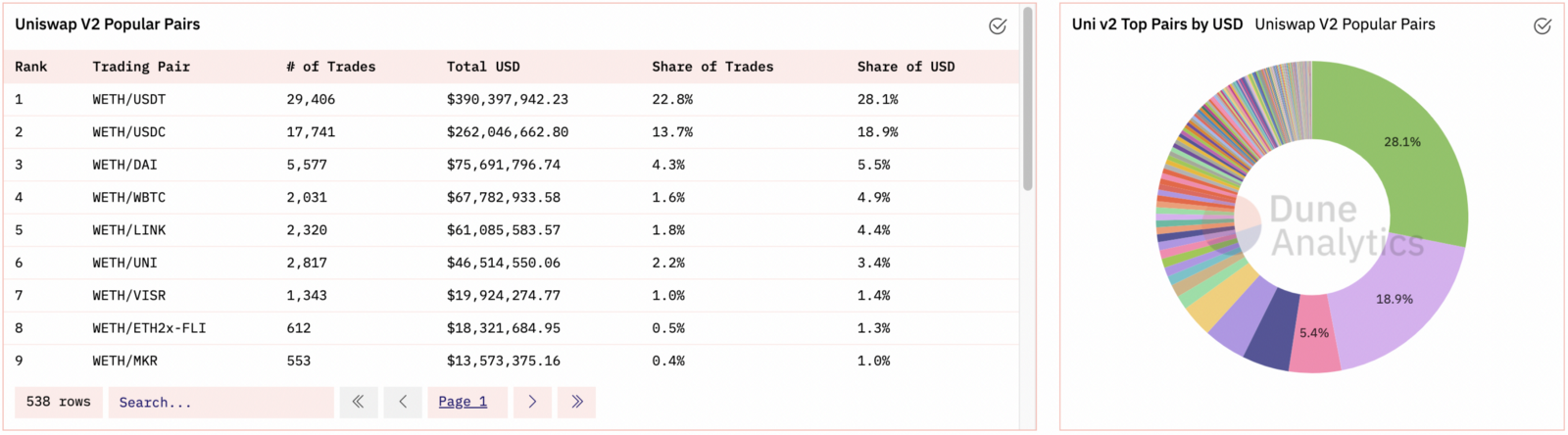Sort by the Total USD column header
This screenshot has height=435, width=1568.
(x=483, y=67)
